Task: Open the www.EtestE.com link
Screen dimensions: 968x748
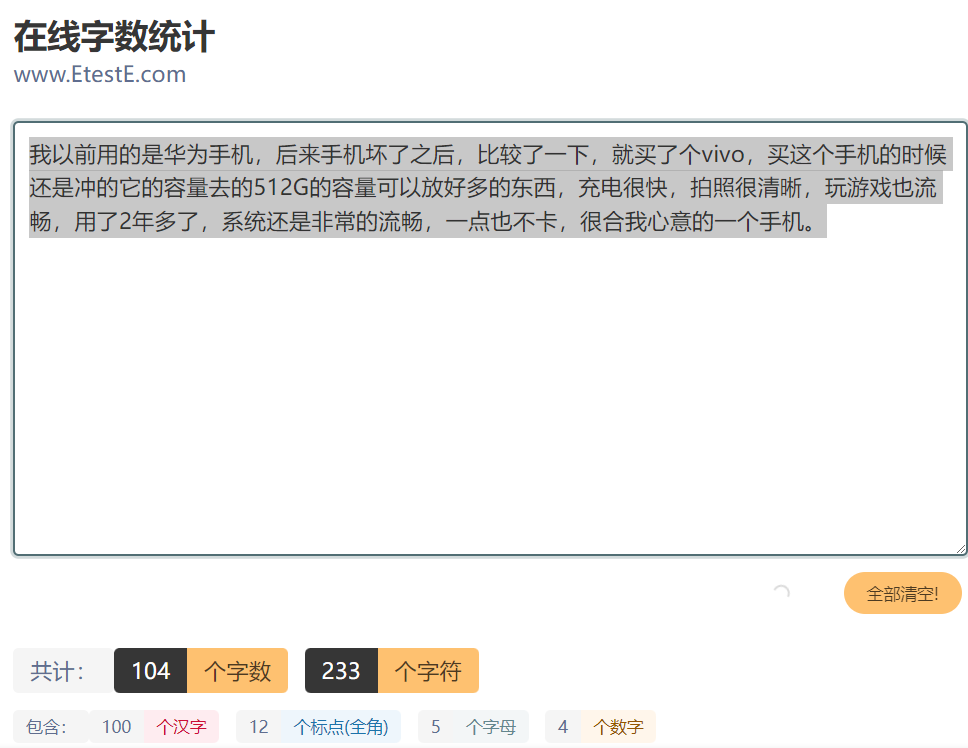Action: click(x=100, y=74)
